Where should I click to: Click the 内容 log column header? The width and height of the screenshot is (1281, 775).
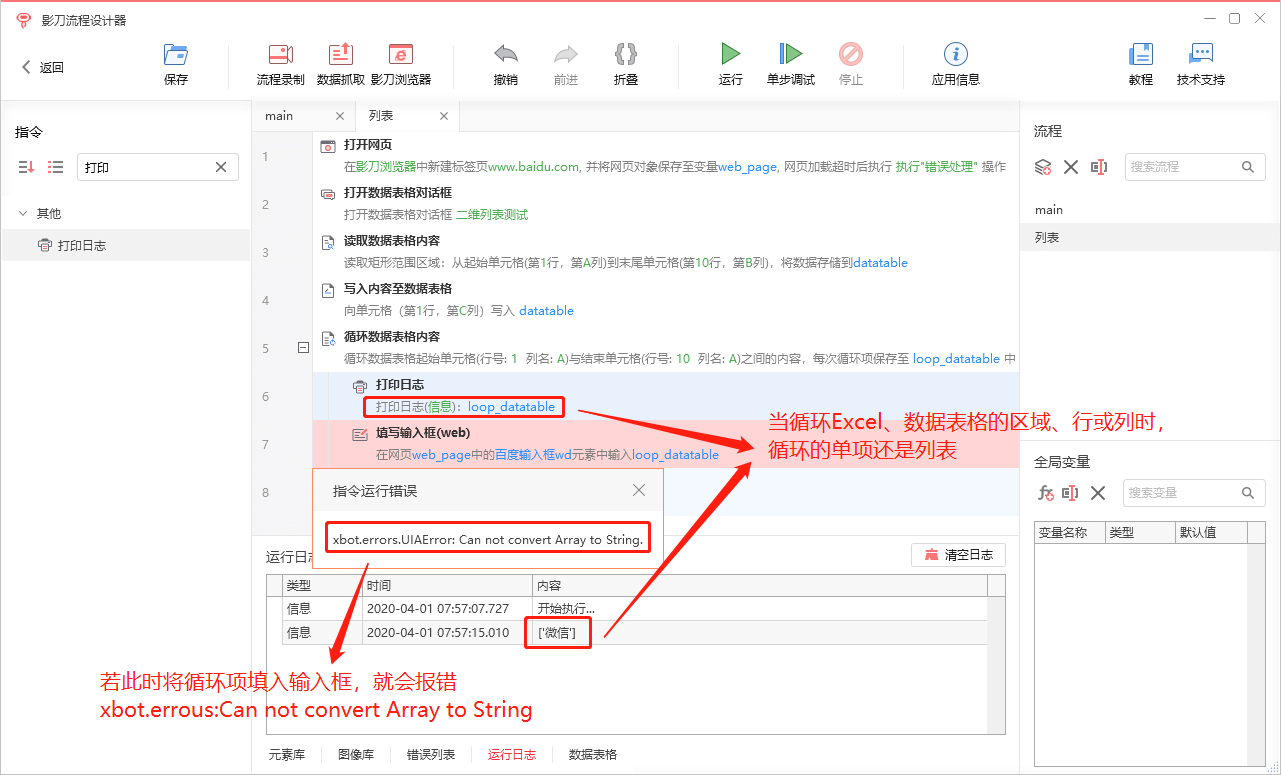760,585
